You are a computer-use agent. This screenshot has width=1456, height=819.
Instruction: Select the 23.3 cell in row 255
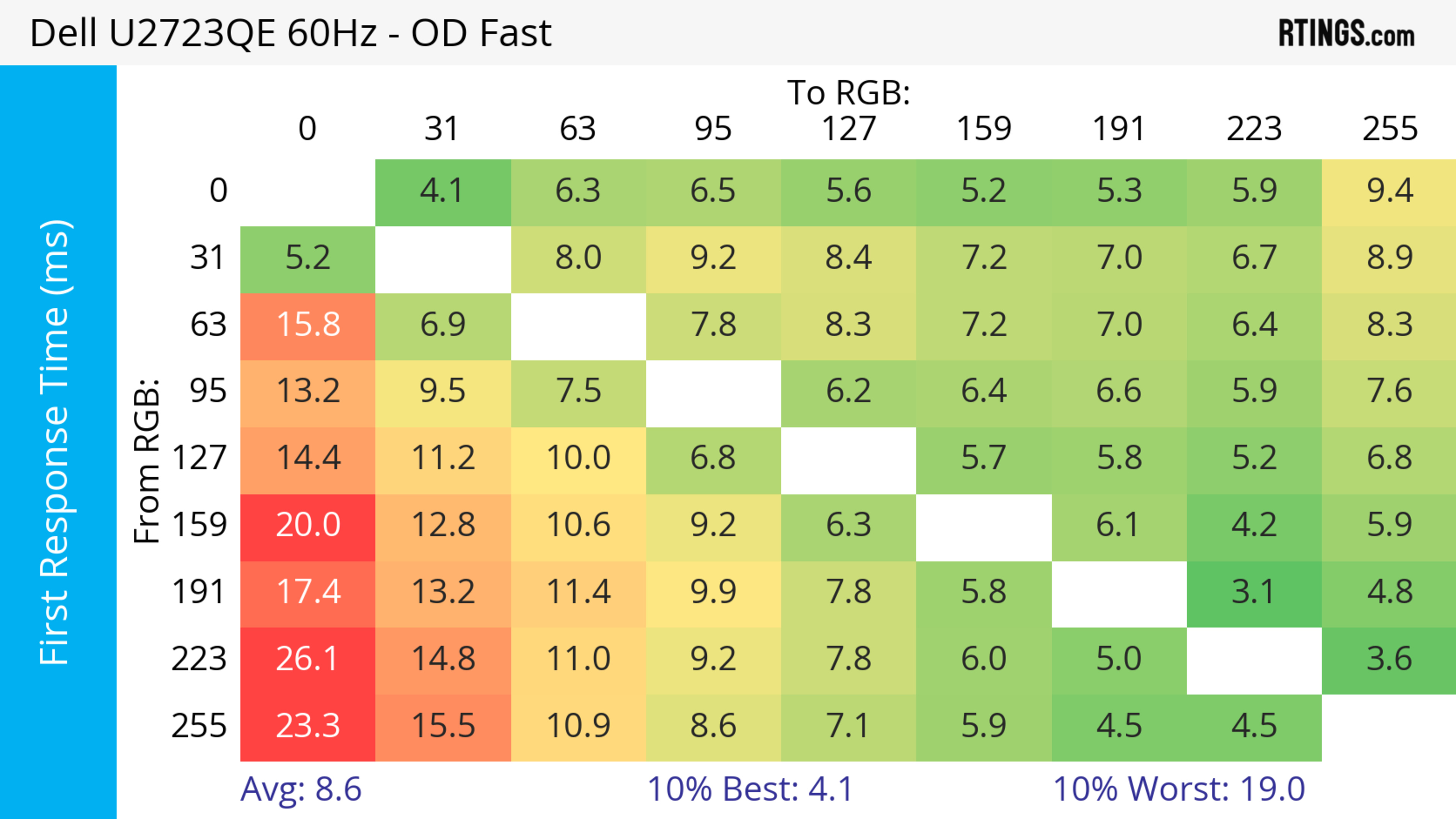308,726
